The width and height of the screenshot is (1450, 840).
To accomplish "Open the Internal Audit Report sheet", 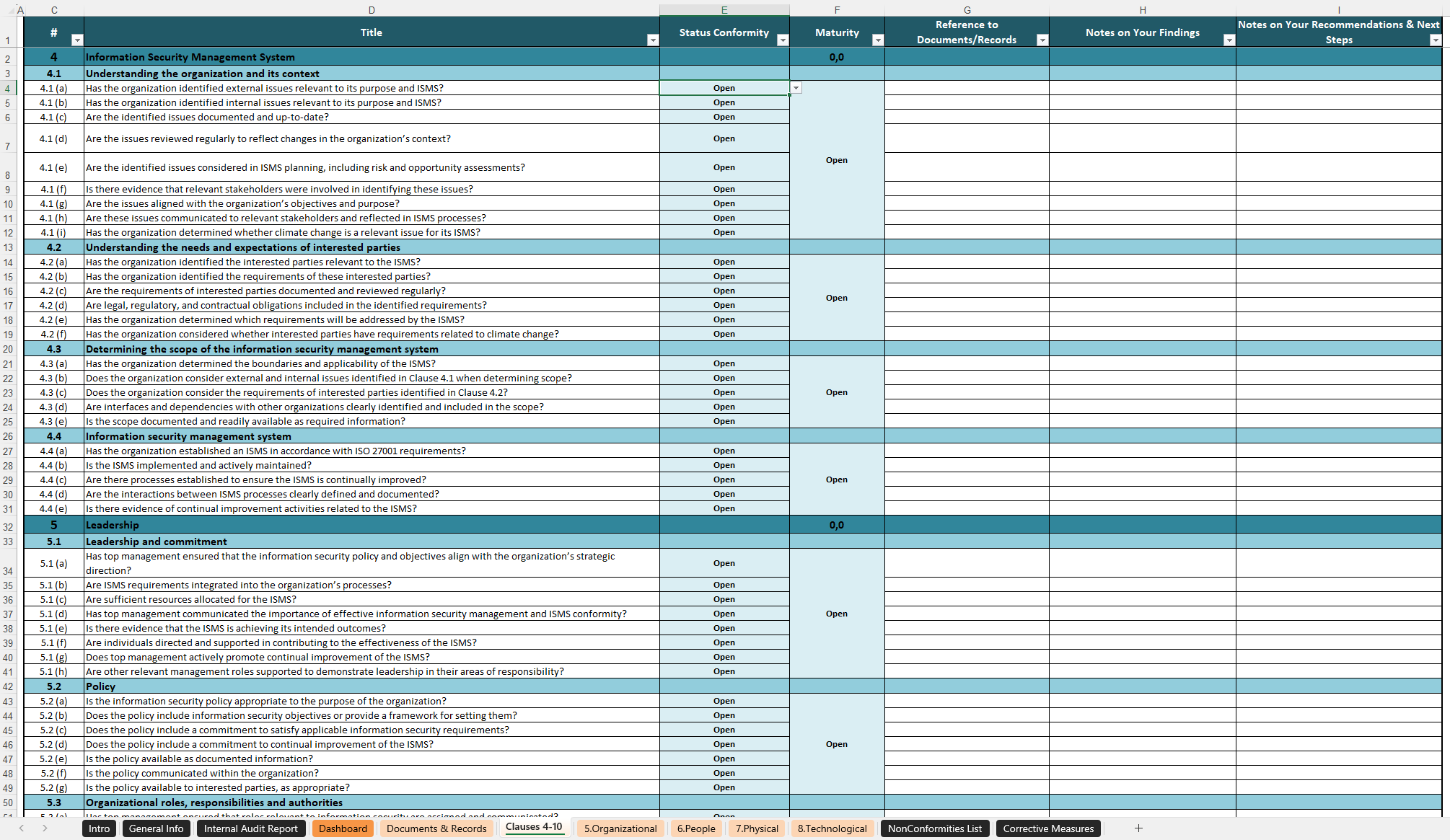I will [251, 828].
